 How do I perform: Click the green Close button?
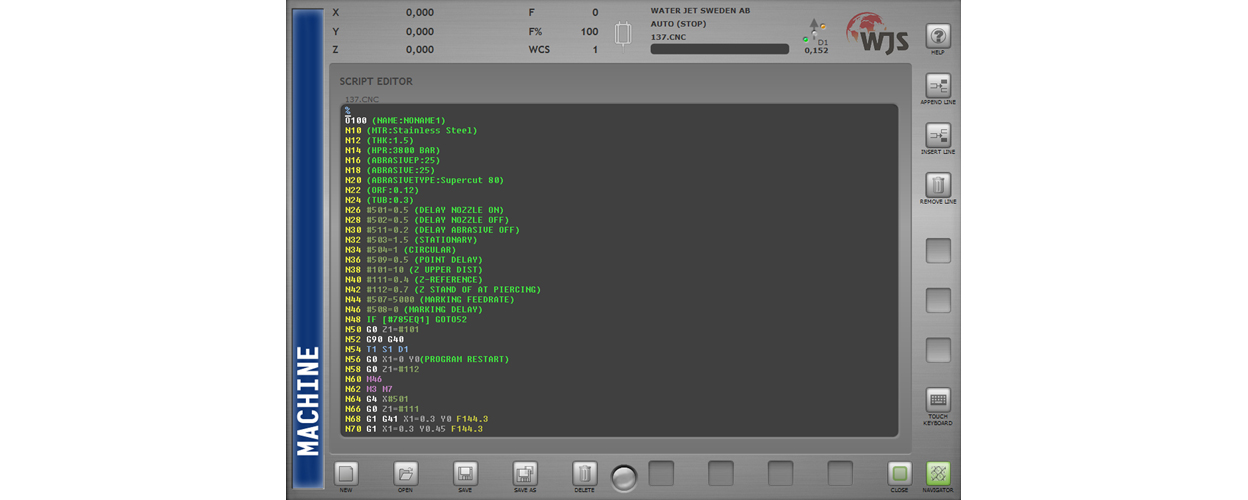click(900, 473)
